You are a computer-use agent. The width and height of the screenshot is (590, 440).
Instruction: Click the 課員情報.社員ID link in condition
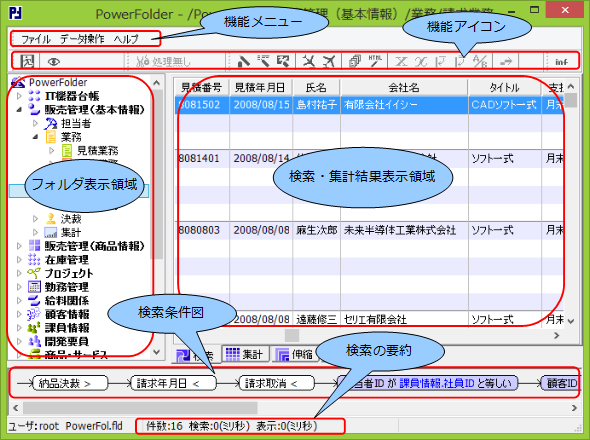tap(436, 383)
